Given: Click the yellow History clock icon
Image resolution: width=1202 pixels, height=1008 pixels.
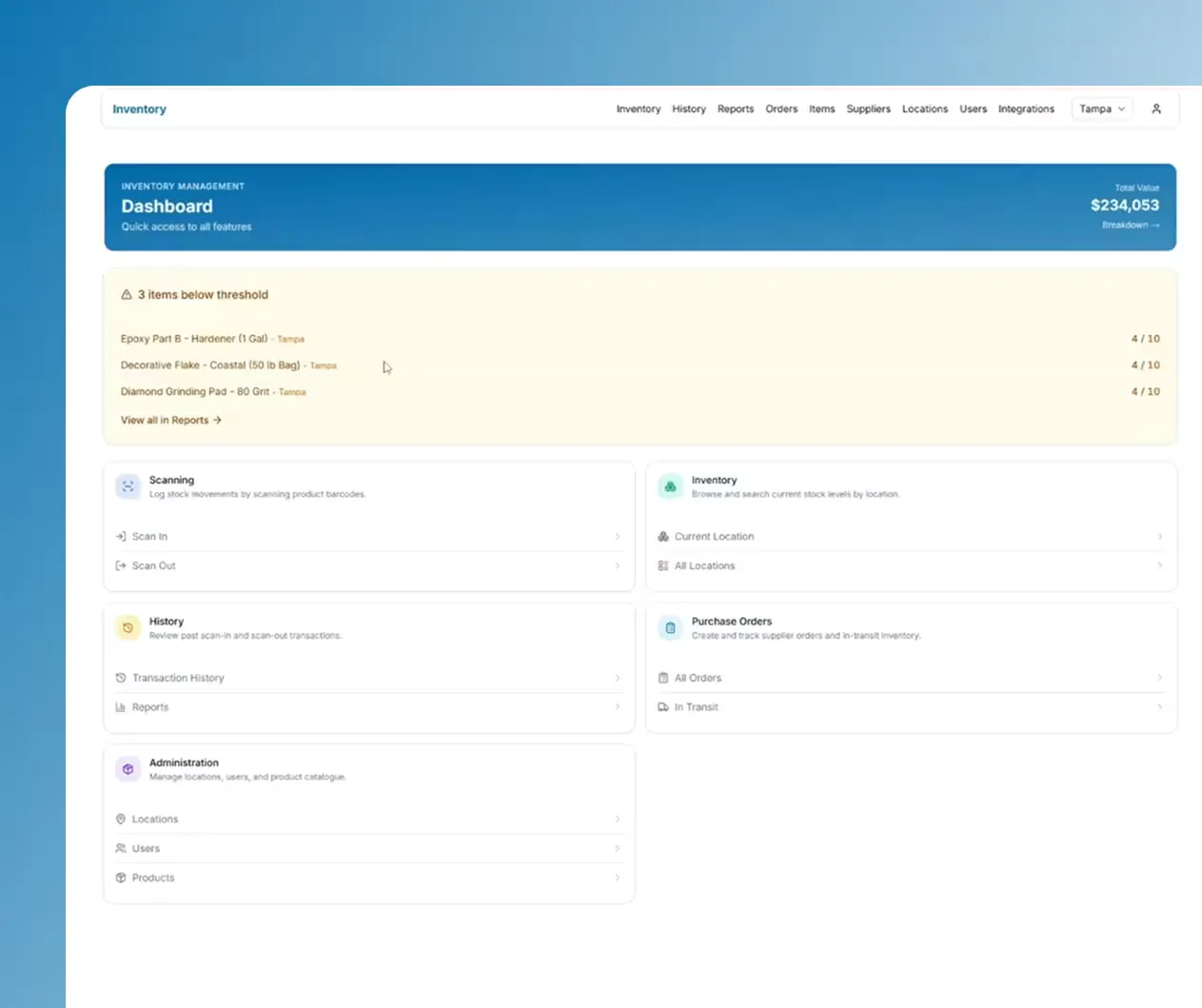Looking at the screenshot, I should pos(128,628).
